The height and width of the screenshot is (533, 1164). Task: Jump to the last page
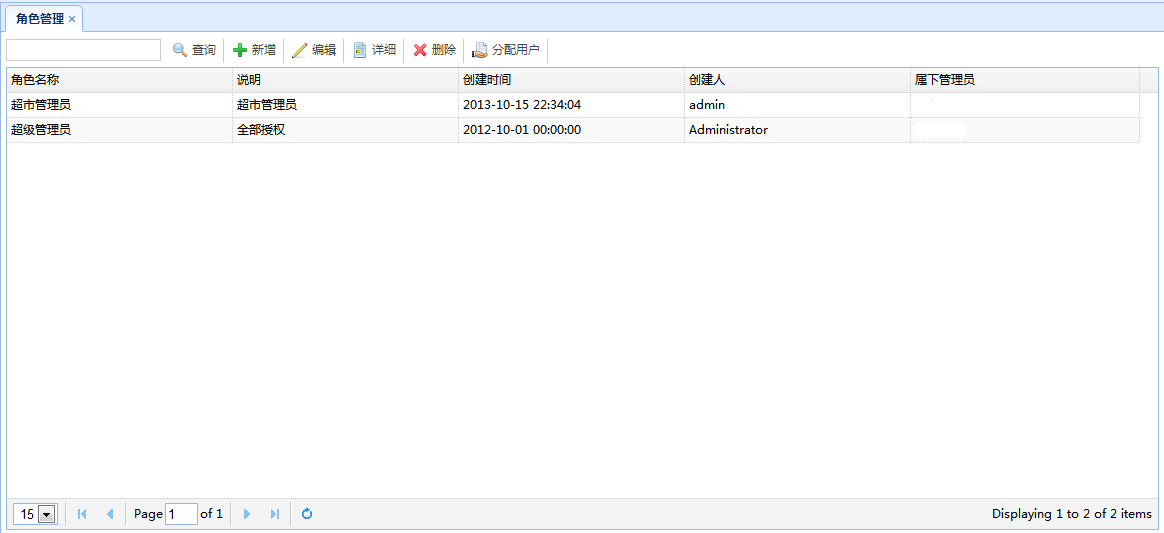275,514
